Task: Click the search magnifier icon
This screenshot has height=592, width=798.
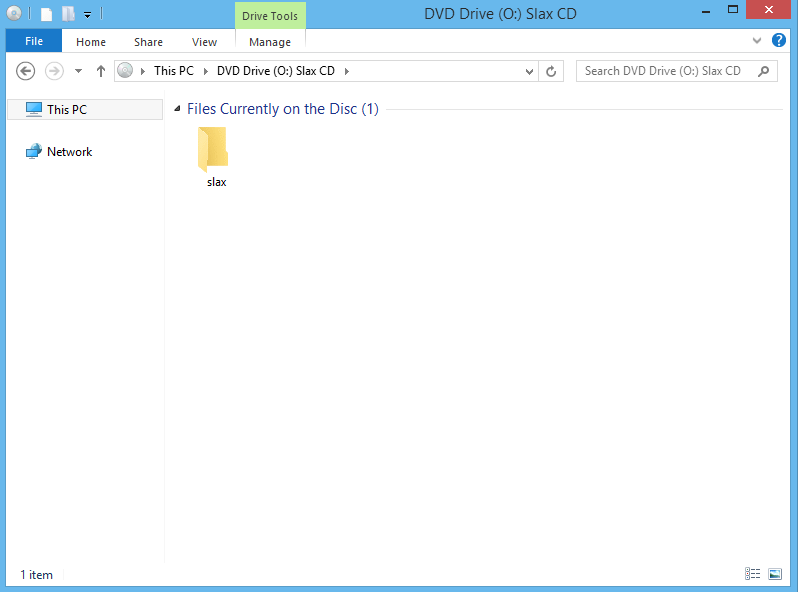Action: click(x=764, y=71)
